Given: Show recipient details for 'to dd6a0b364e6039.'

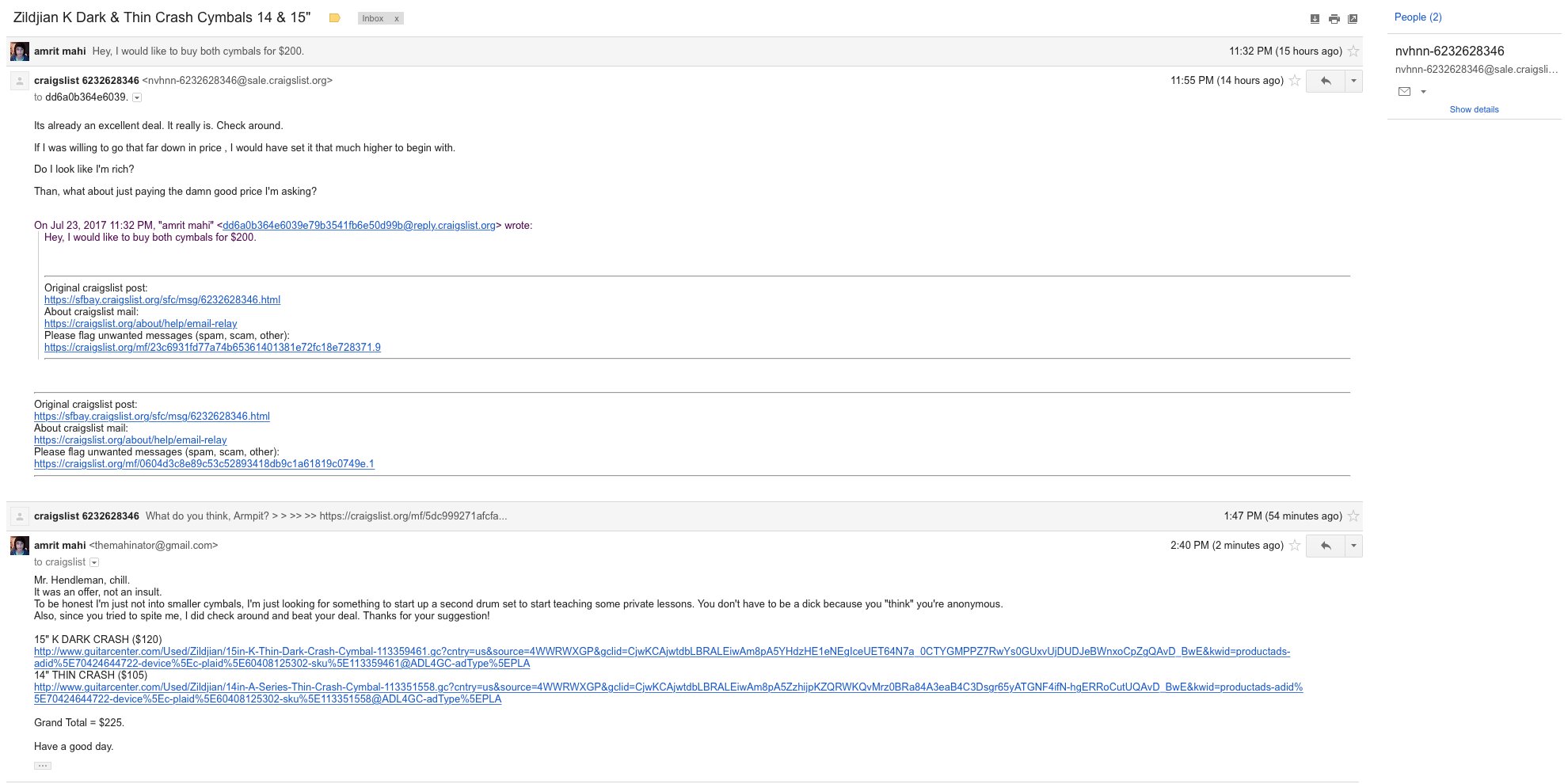Looking at the screenshot, I should coord(137,97).
